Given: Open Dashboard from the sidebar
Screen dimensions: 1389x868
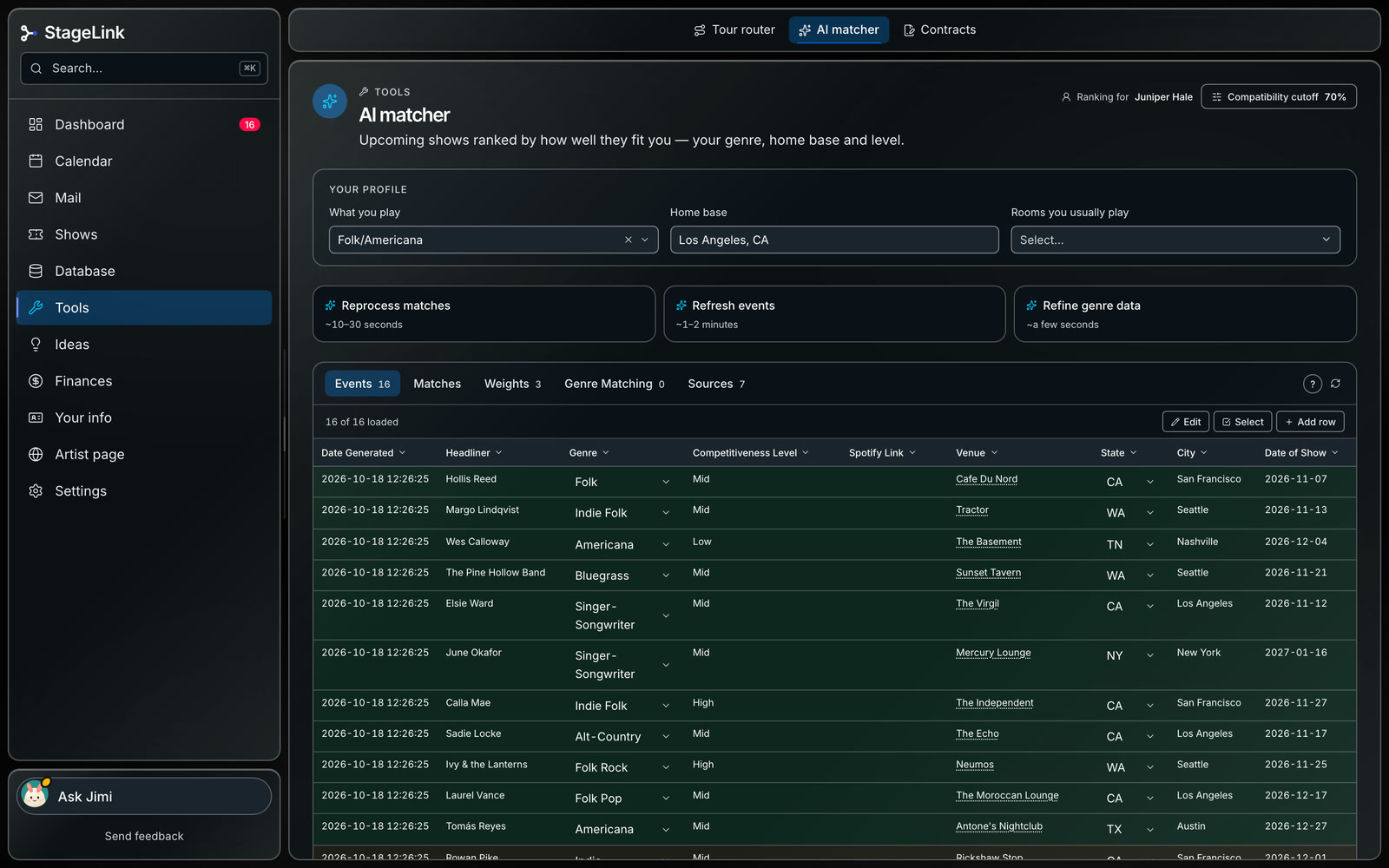Looking at the screenshot, I should 144,124.
